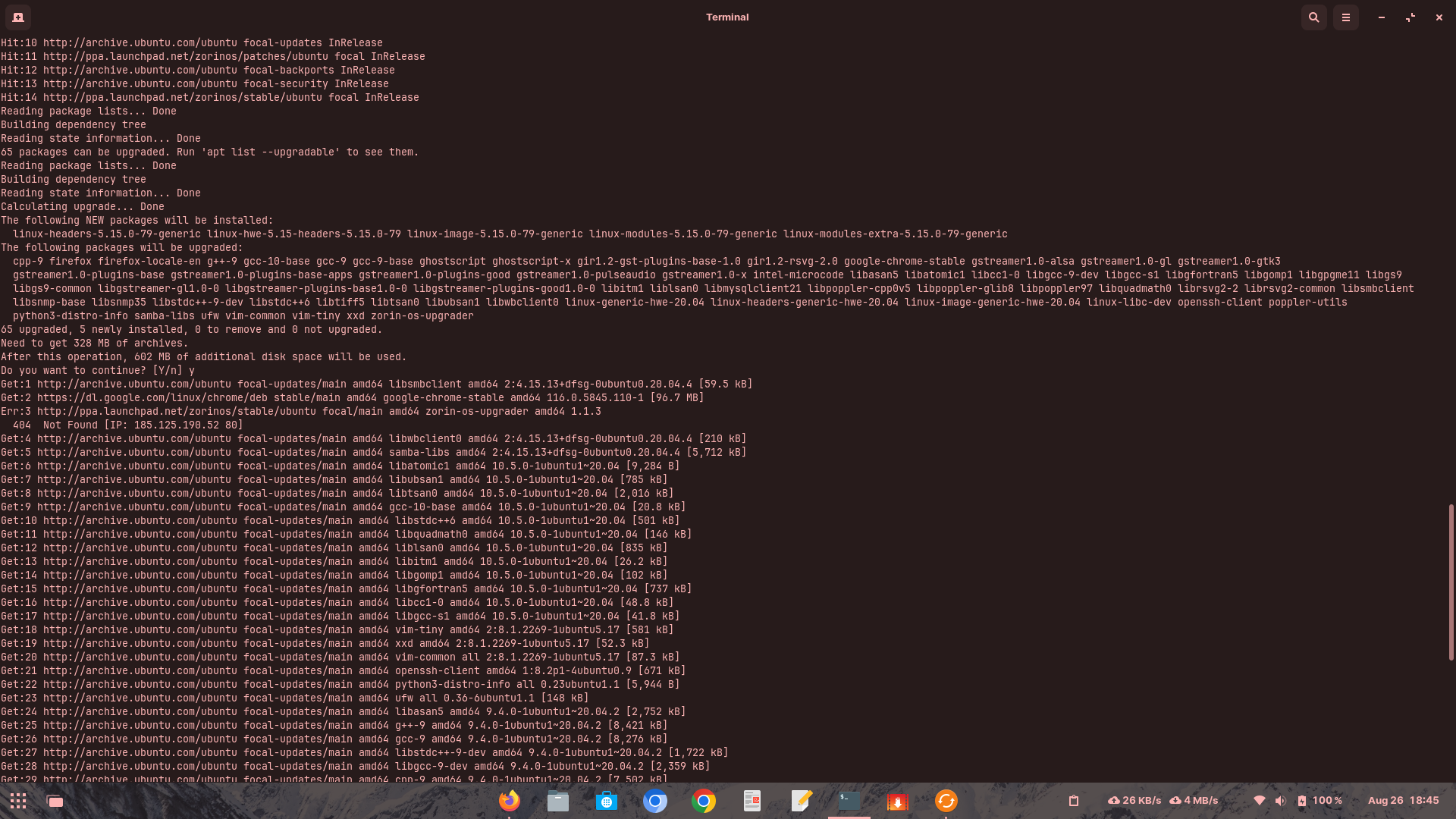Restore the Terminal window size

pos(1410,17)
